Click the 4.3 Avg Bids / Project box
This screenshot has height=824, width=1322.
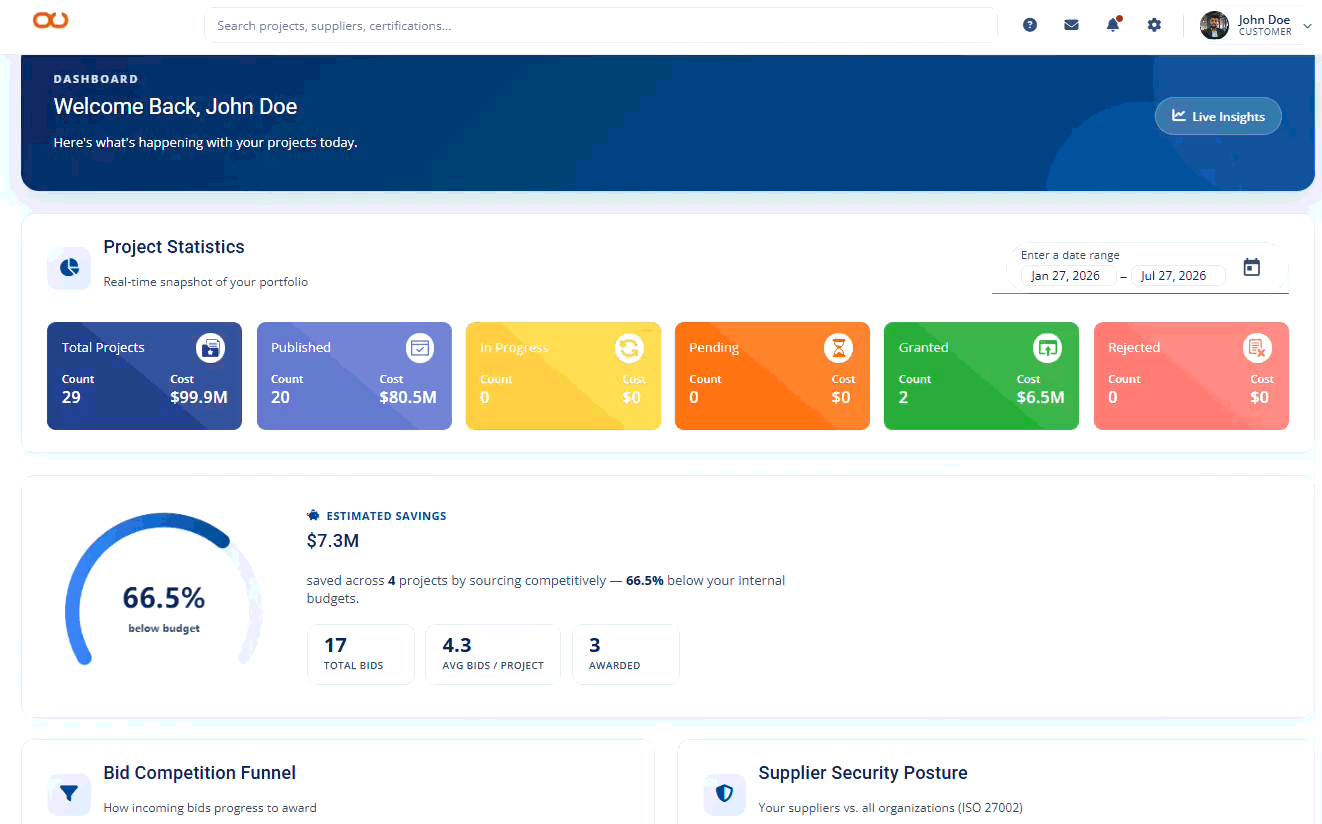pos(493,655)
